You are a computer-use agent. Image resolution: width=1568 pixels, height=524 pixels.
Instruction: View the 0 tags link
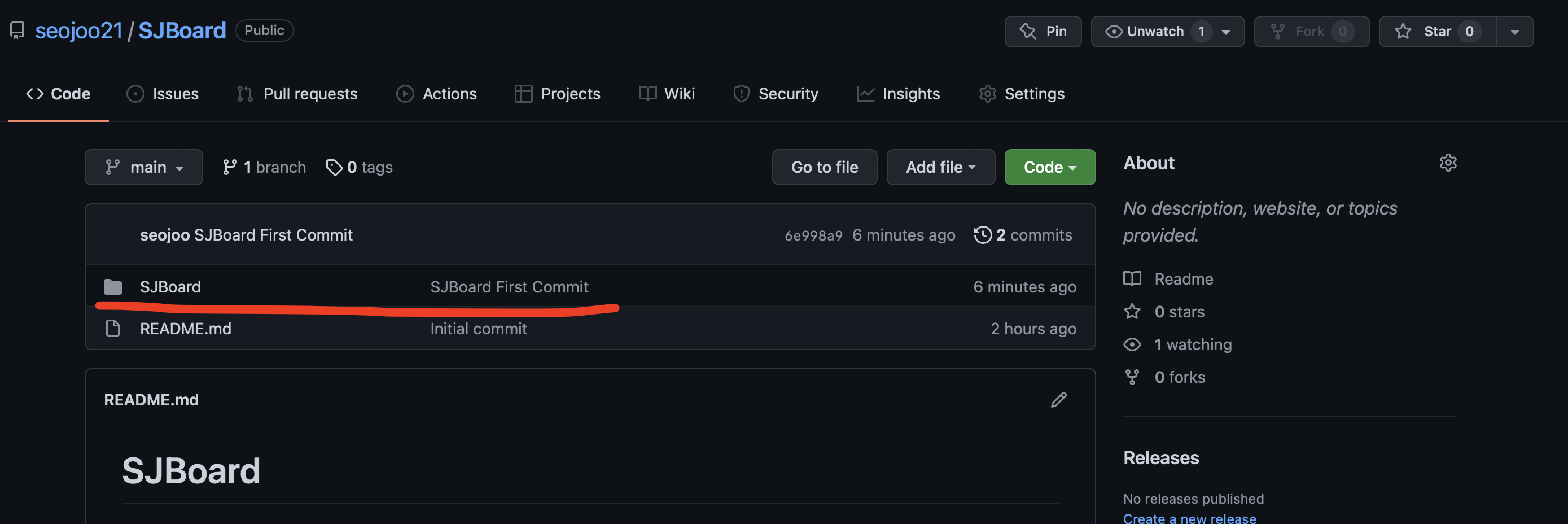[359, 167]
